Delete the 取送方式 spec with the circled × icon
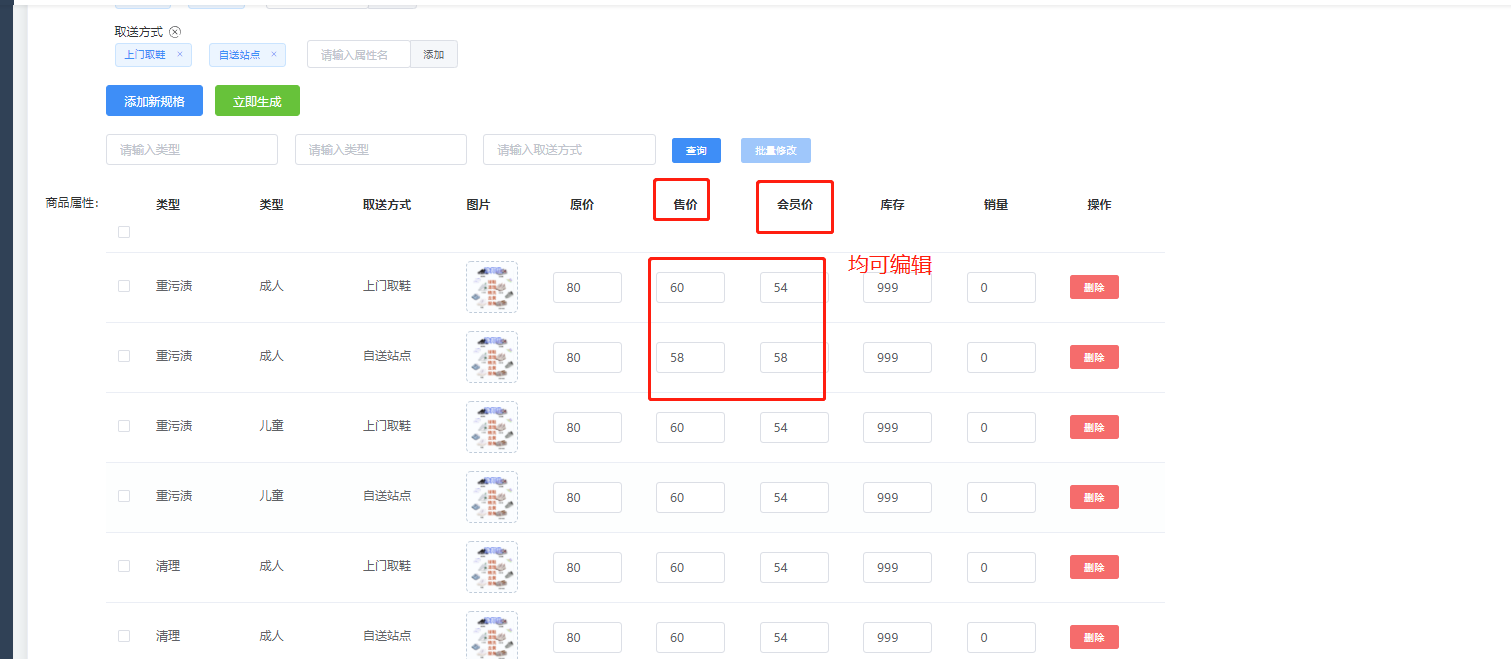The image size is (1511, 659). pyautogui.click(x=175, y=32)
